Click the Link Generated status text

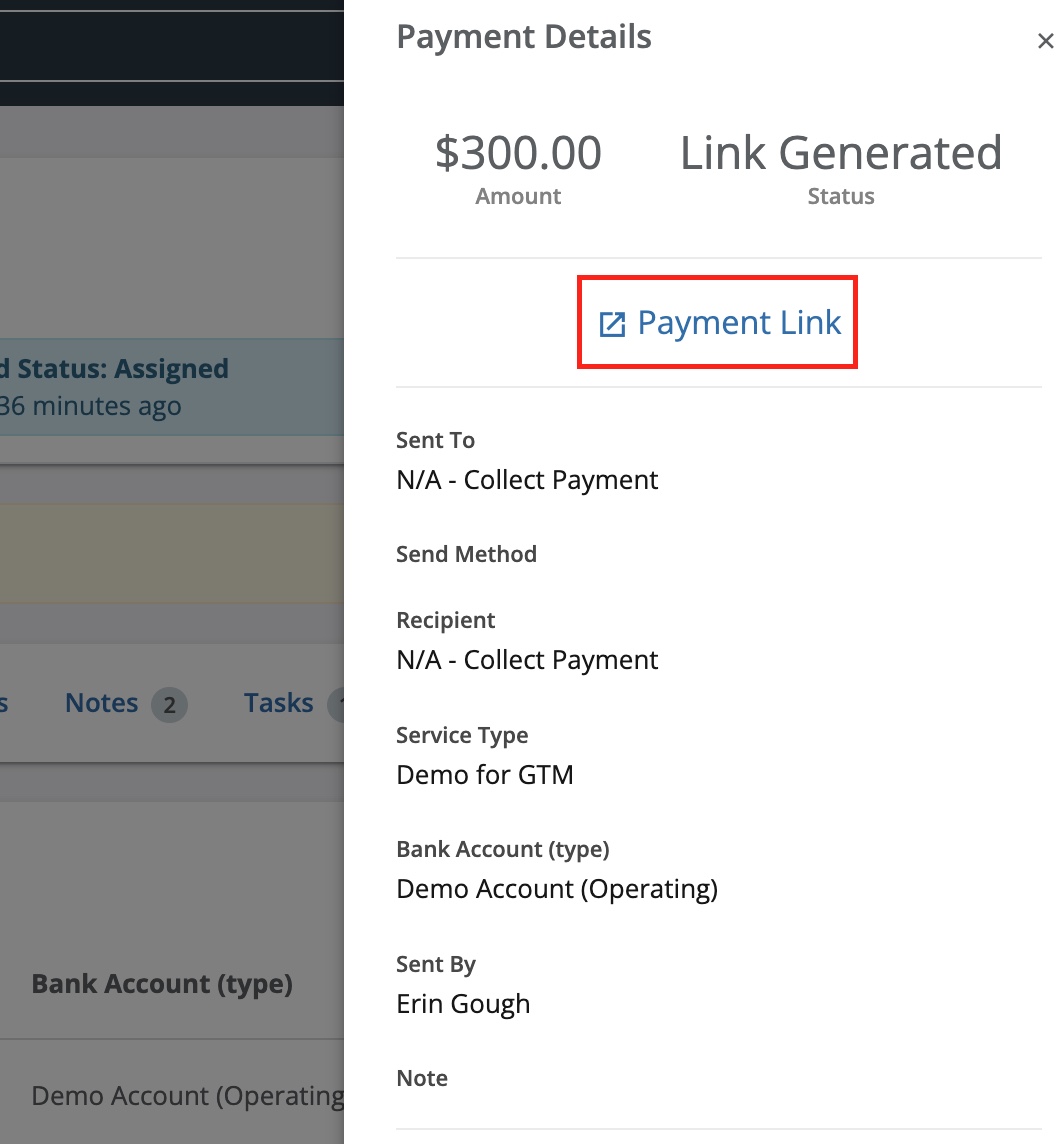(x=841, y=153)
